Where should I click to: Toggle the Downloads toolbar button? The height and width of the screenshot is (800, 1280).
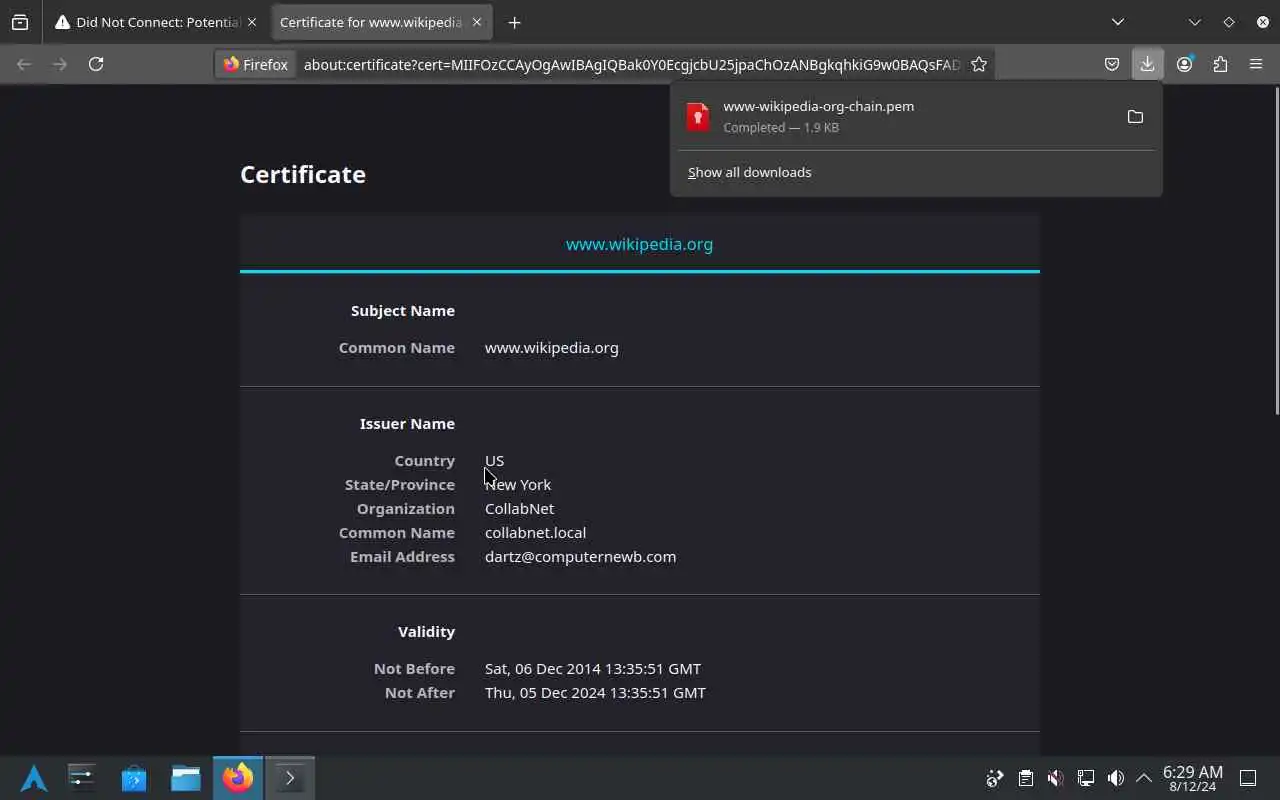point(1147,64)
